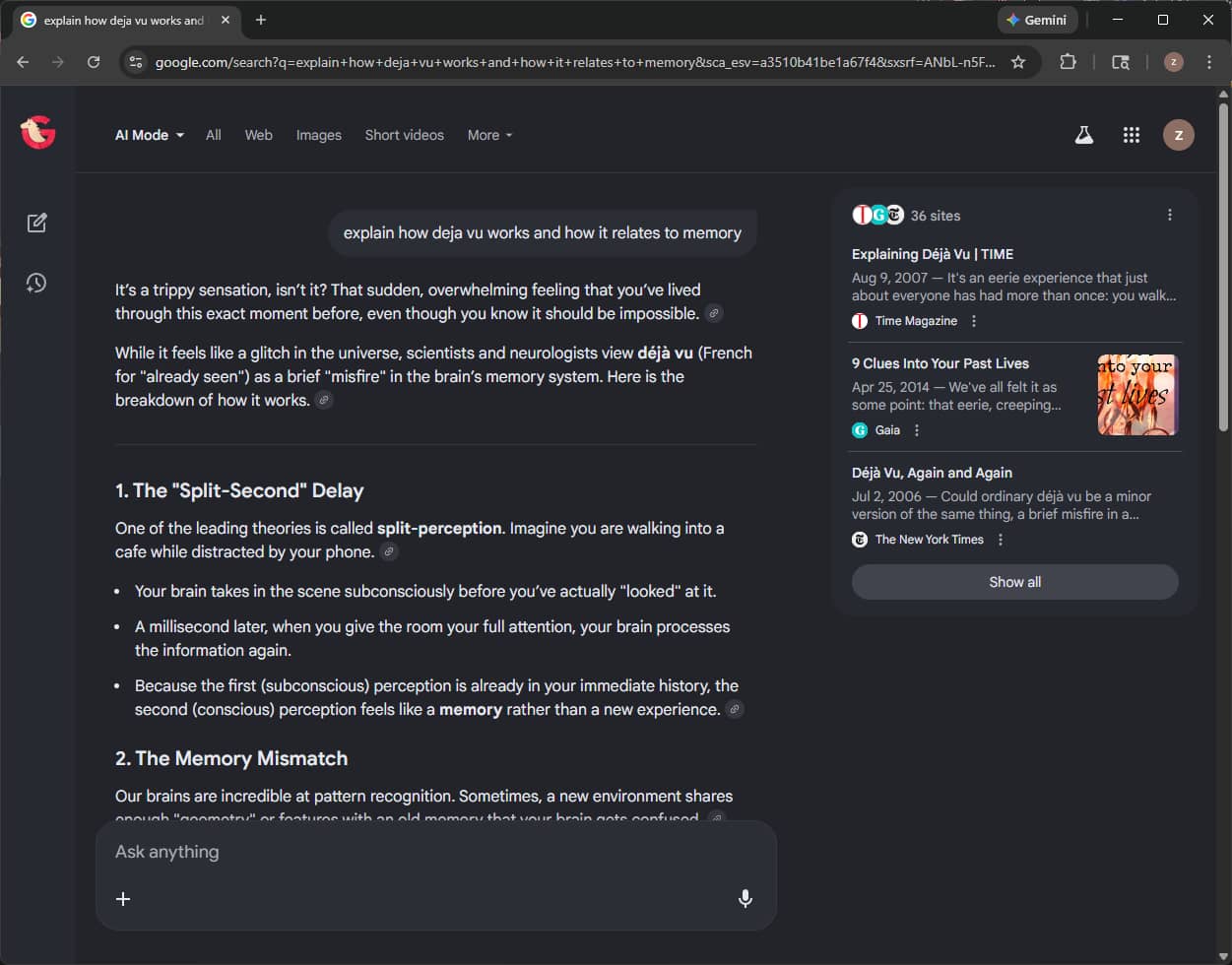Switch to the Short videos tab
The width and height of the screenshot is (1232, 965).
tap(405, 135)
